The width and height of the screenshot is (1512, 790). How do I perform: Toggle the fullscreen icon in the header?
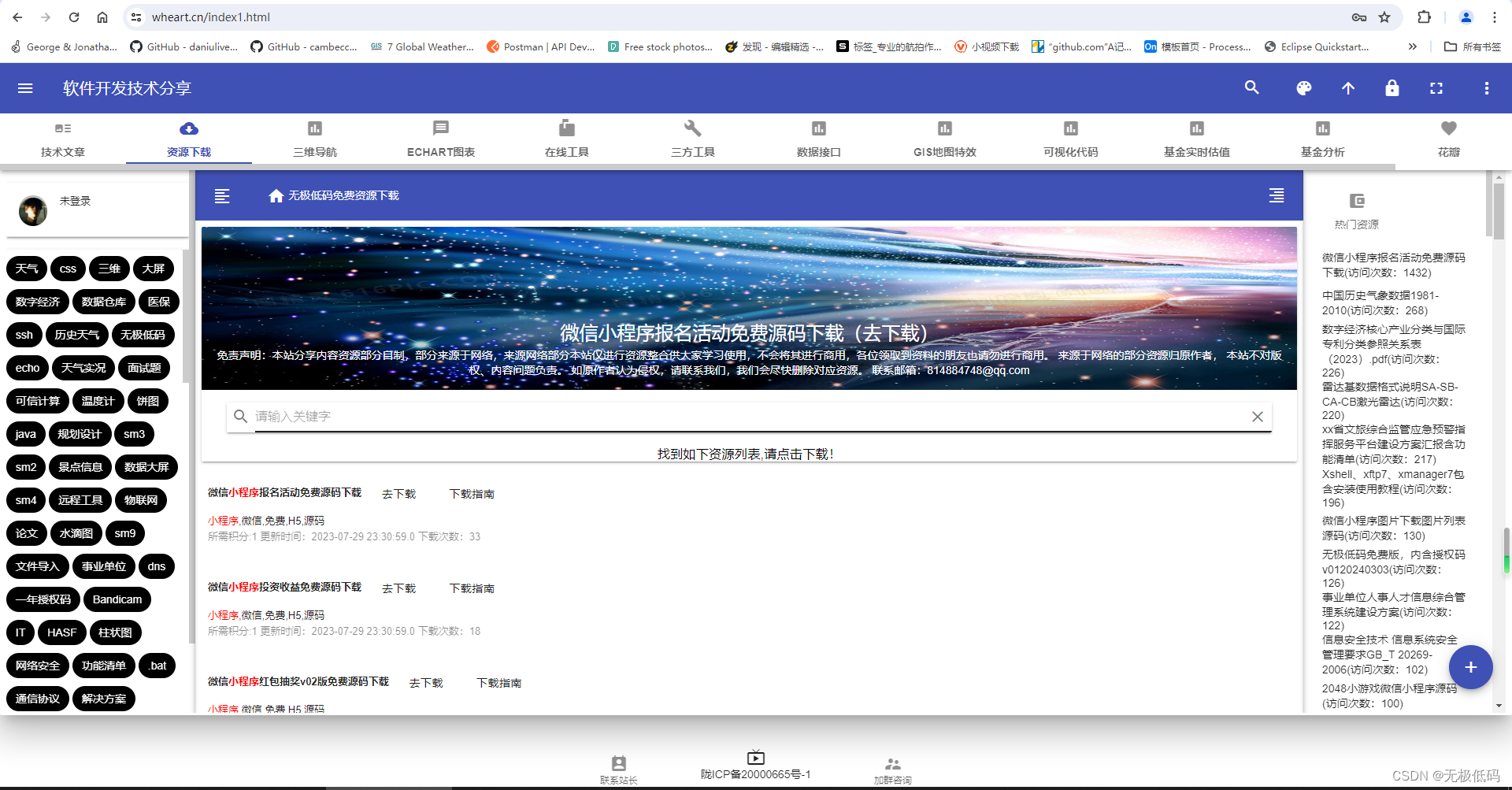click(1436, 88)
